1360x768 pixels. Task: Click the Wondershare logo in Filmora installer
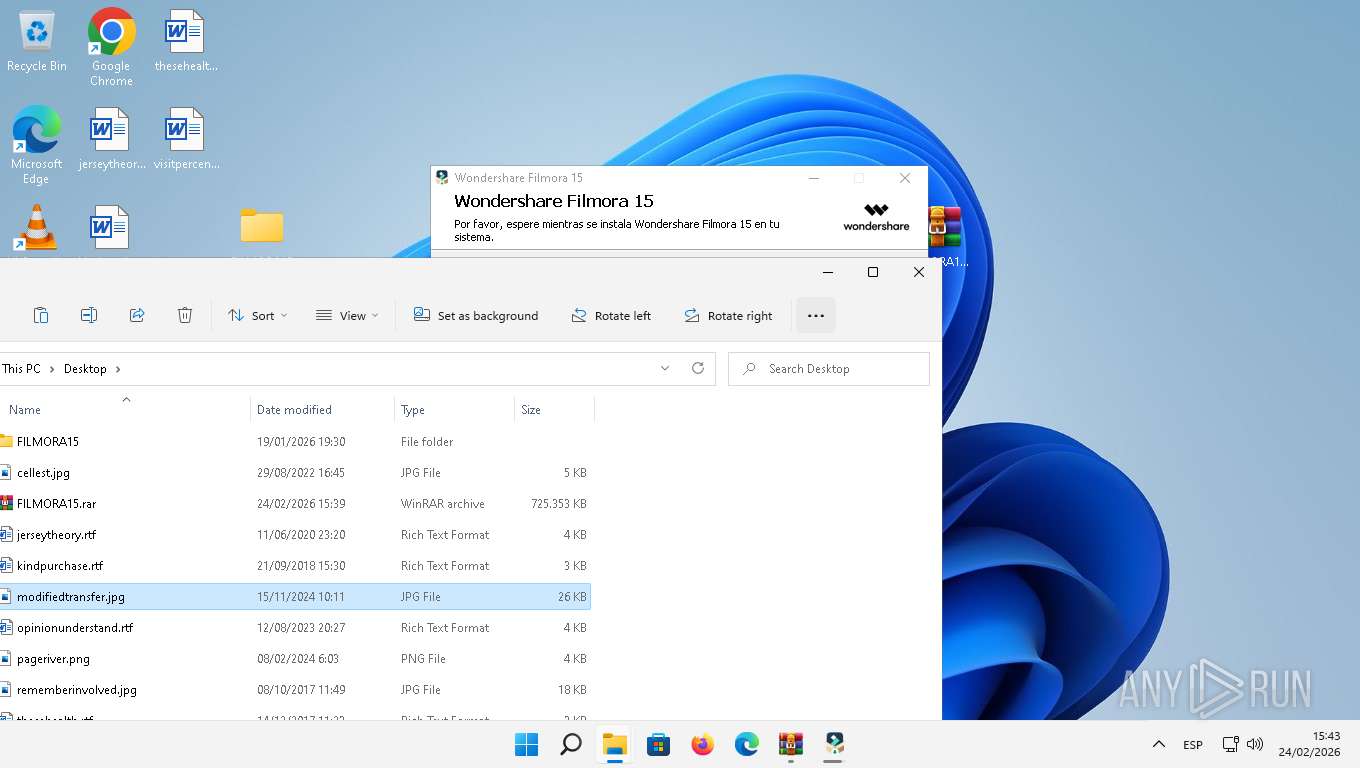click(x=876, y=217)
